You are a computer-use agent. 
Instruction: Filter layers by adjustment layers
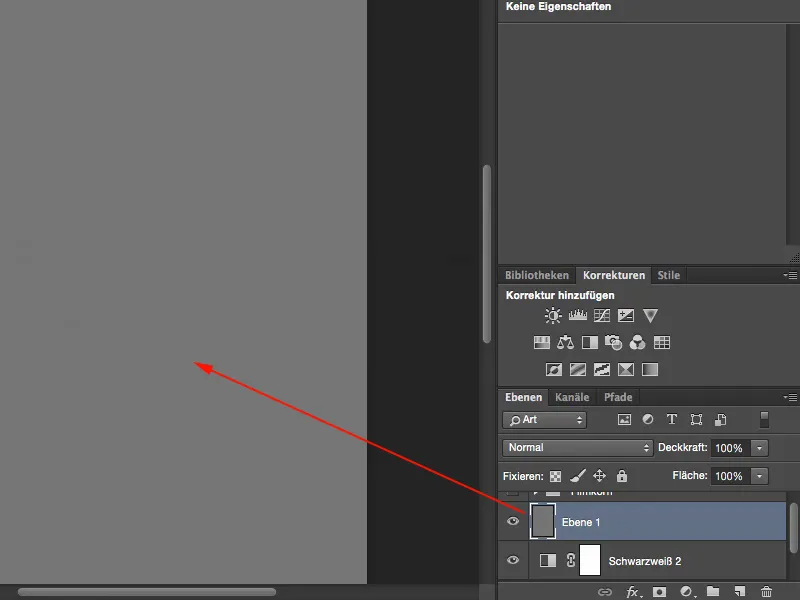pyautogui.click(x=648, y=419)
